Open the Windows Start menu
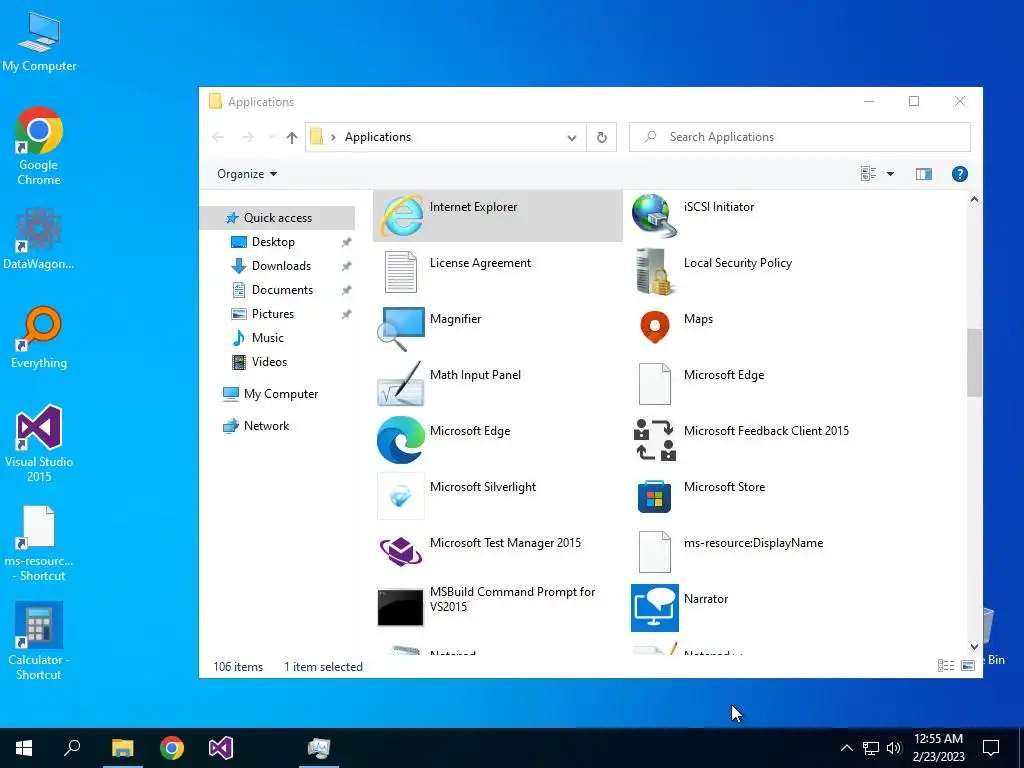The width and height of the screenshot is (1024, 768). [24, 748]
